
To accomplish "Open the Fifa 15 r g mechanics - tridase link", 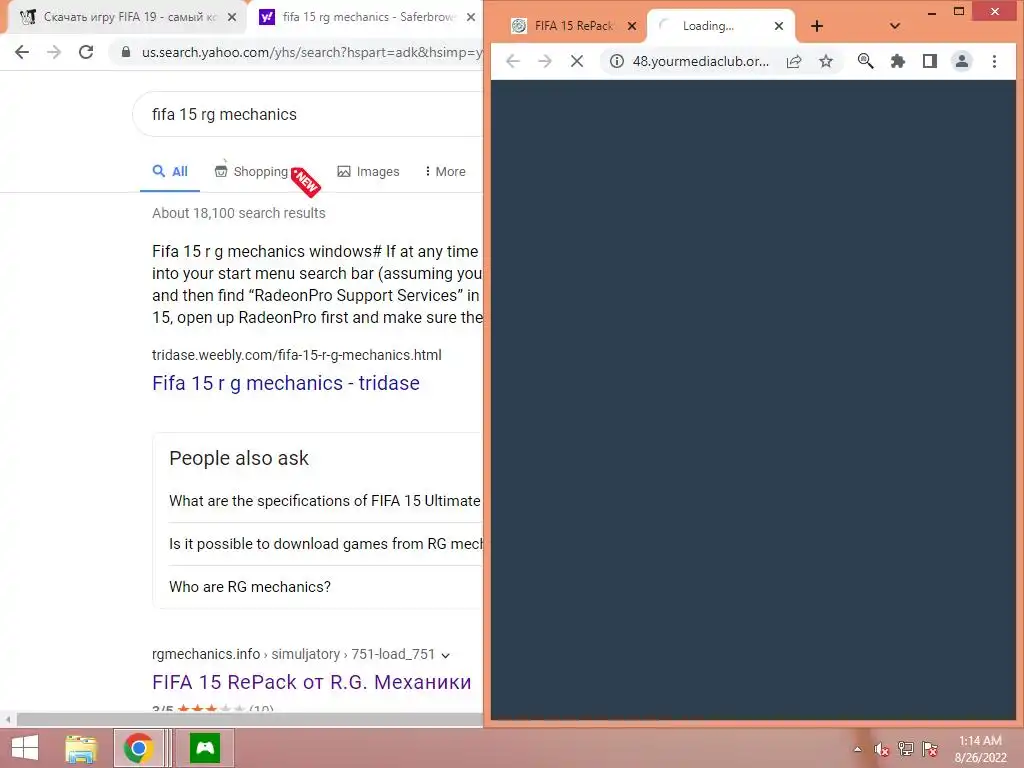I will coord(286,383).
